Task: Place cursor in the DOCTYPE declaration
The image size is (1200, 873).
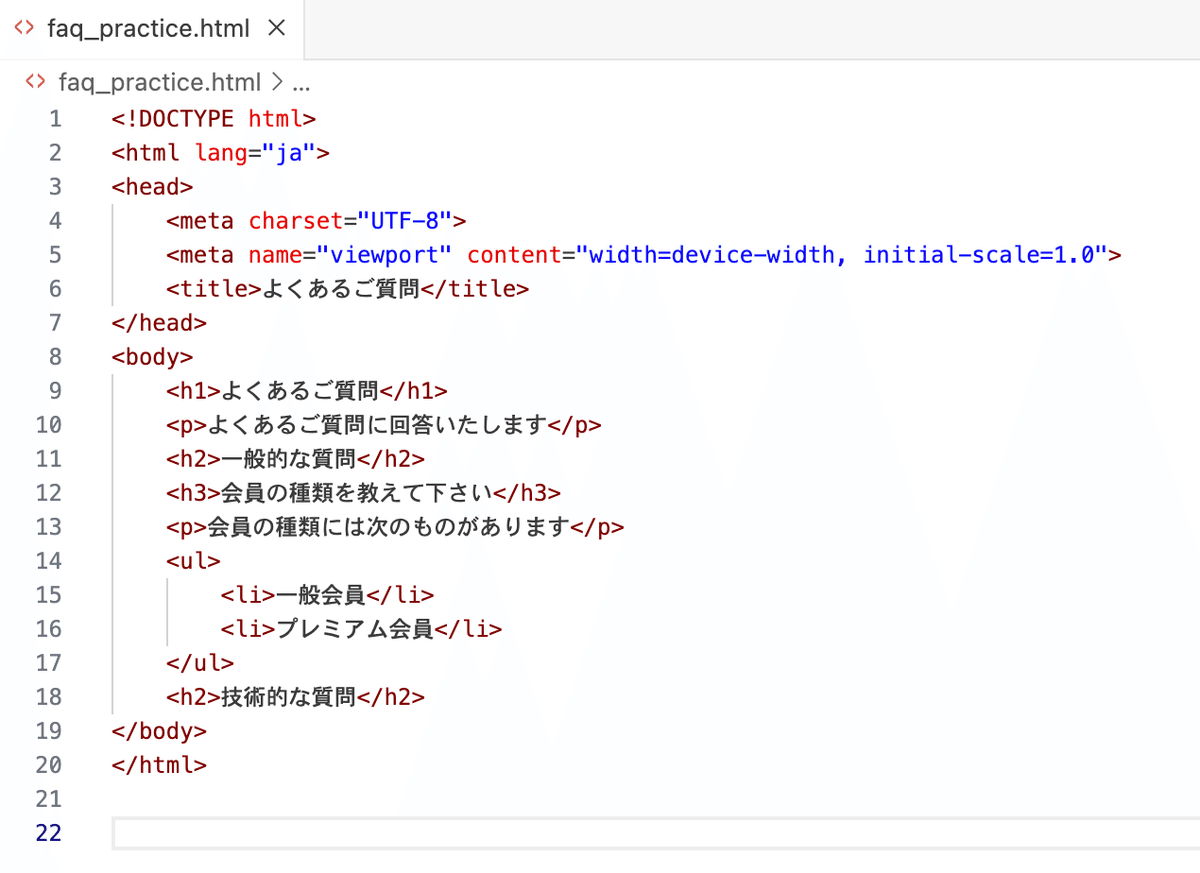Action: click(x=215, y=118)
